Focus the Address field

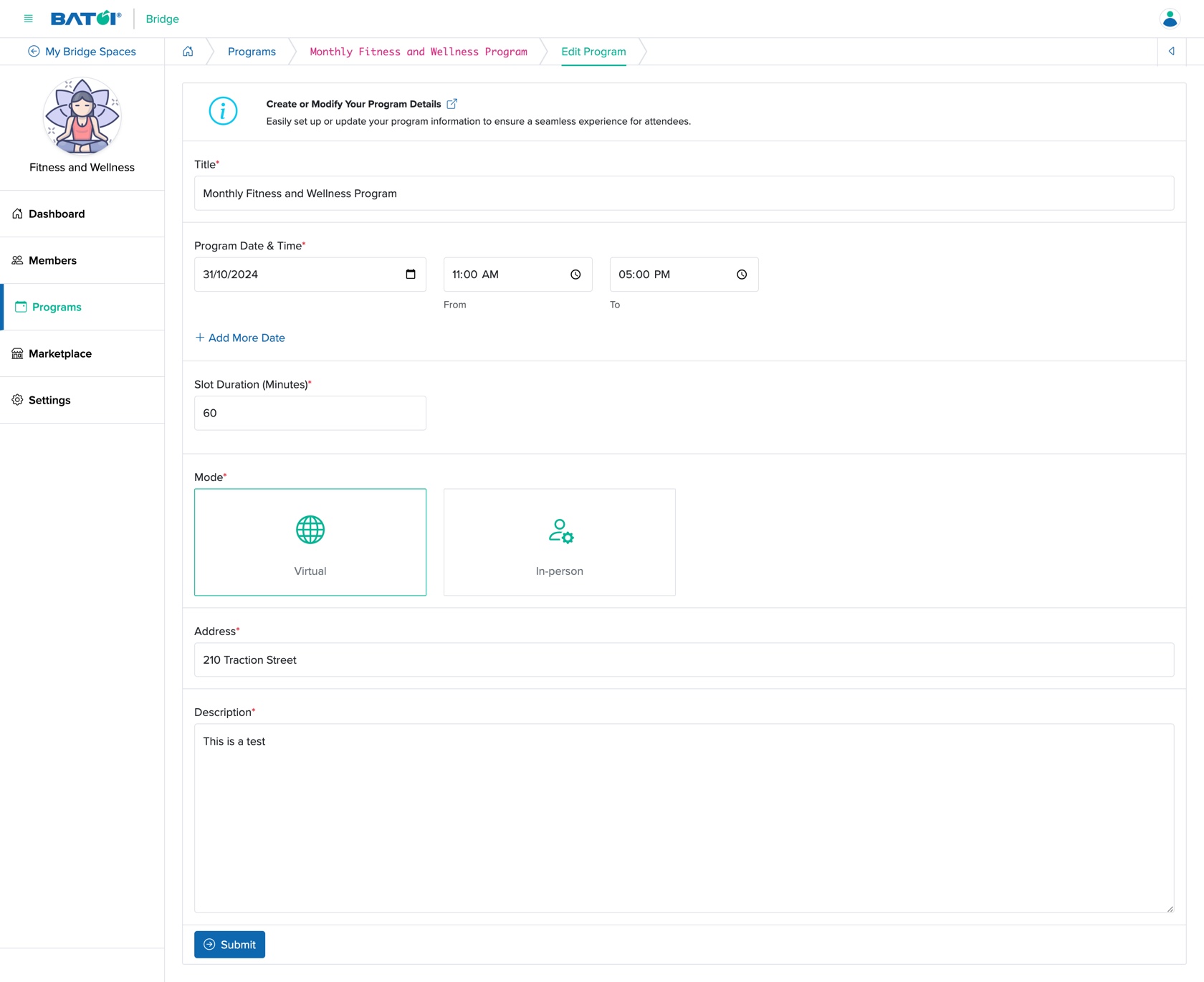(684, 659)
